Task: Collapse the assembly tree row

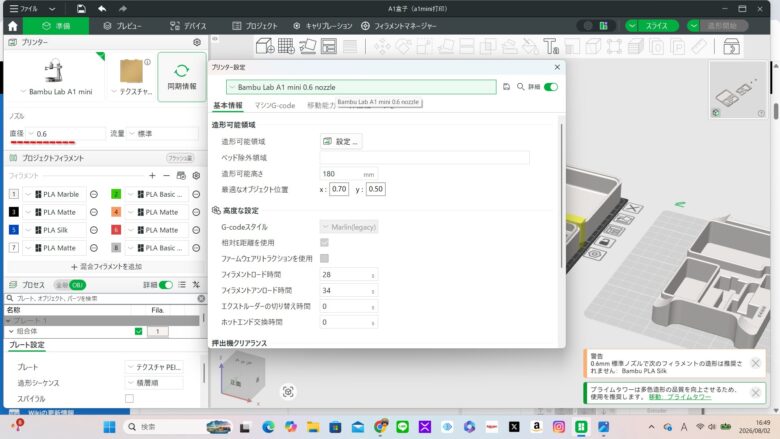Action: point(11,331)
